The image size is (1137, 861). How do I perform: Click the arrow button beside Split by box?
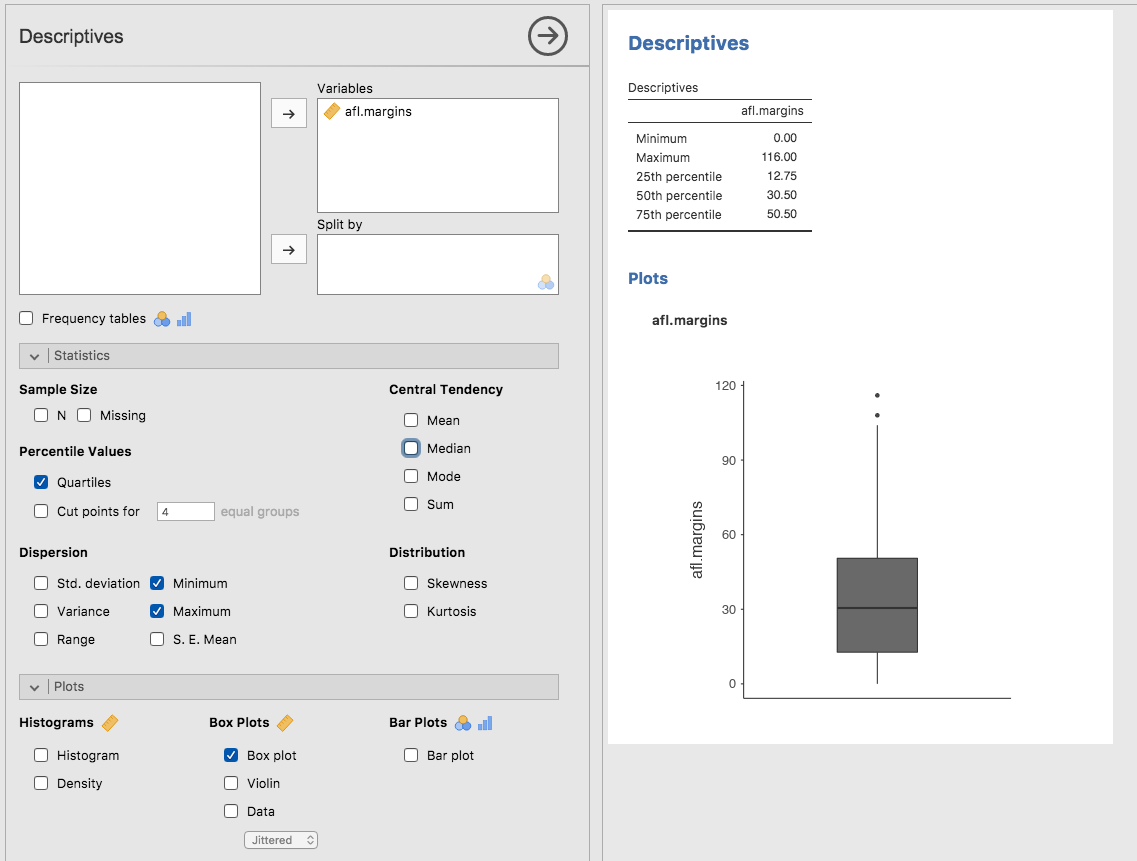pyautogui.click(x=289, y=250)
